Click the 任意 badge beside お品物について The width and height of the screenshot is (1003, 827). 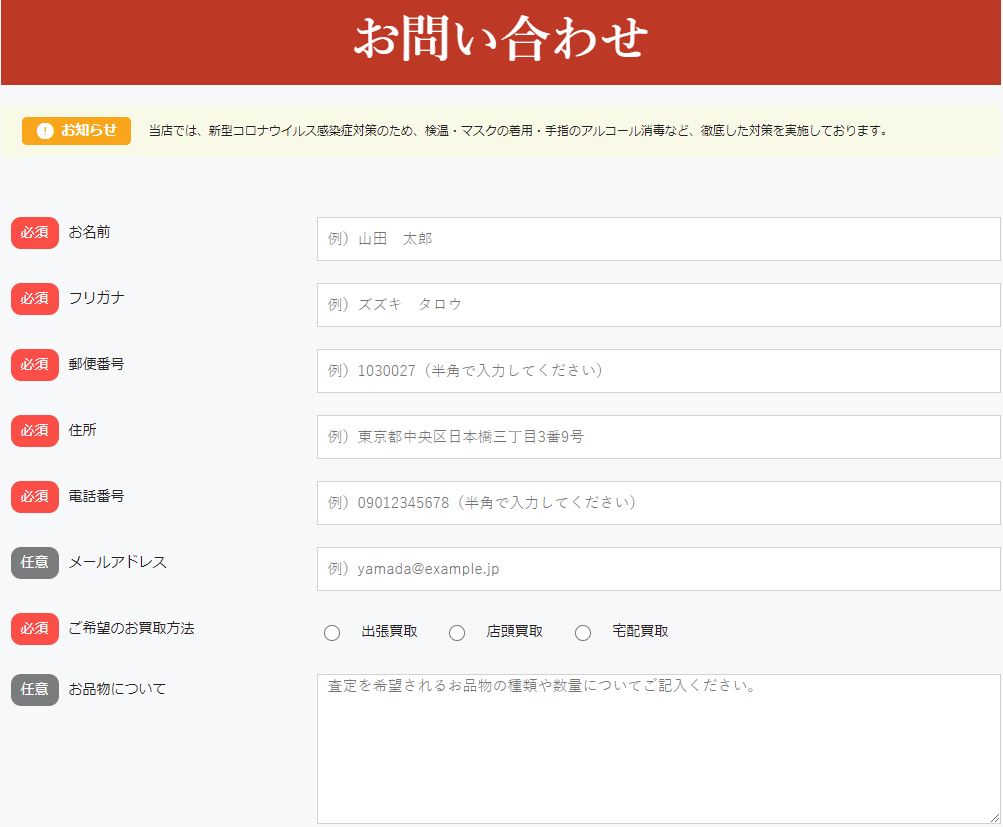35,689
